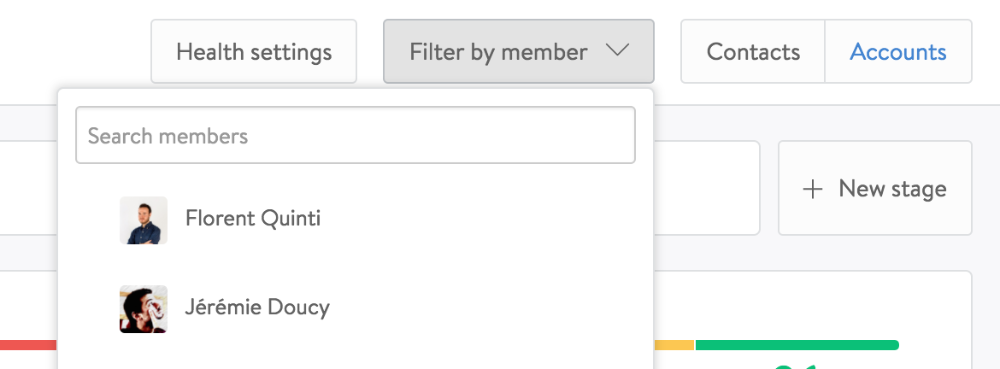Viewport: 1000px width, 369px height.
Task: Open the Filter by member dropdown
Action: [x=518, y=51]
